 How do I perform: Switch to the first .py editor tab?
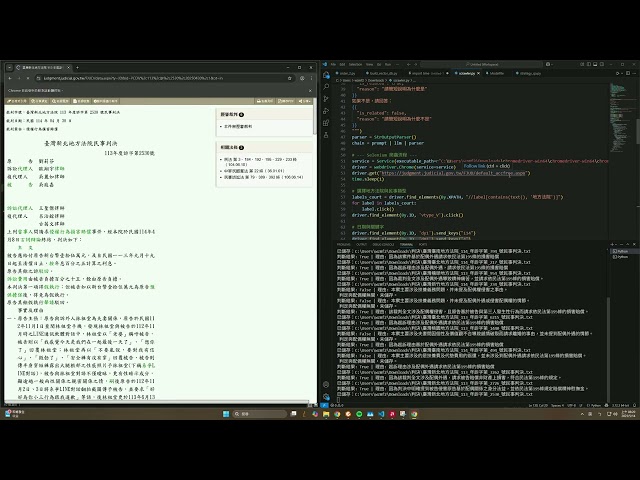[x=347, y=73]
